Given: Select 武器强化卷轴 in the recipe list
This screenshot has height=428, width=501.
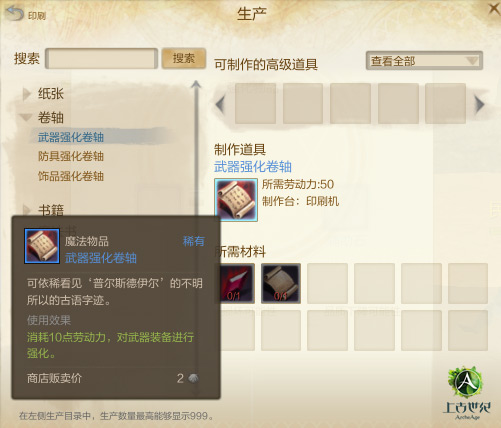Looking at the screenshot, I should [71, 137].
